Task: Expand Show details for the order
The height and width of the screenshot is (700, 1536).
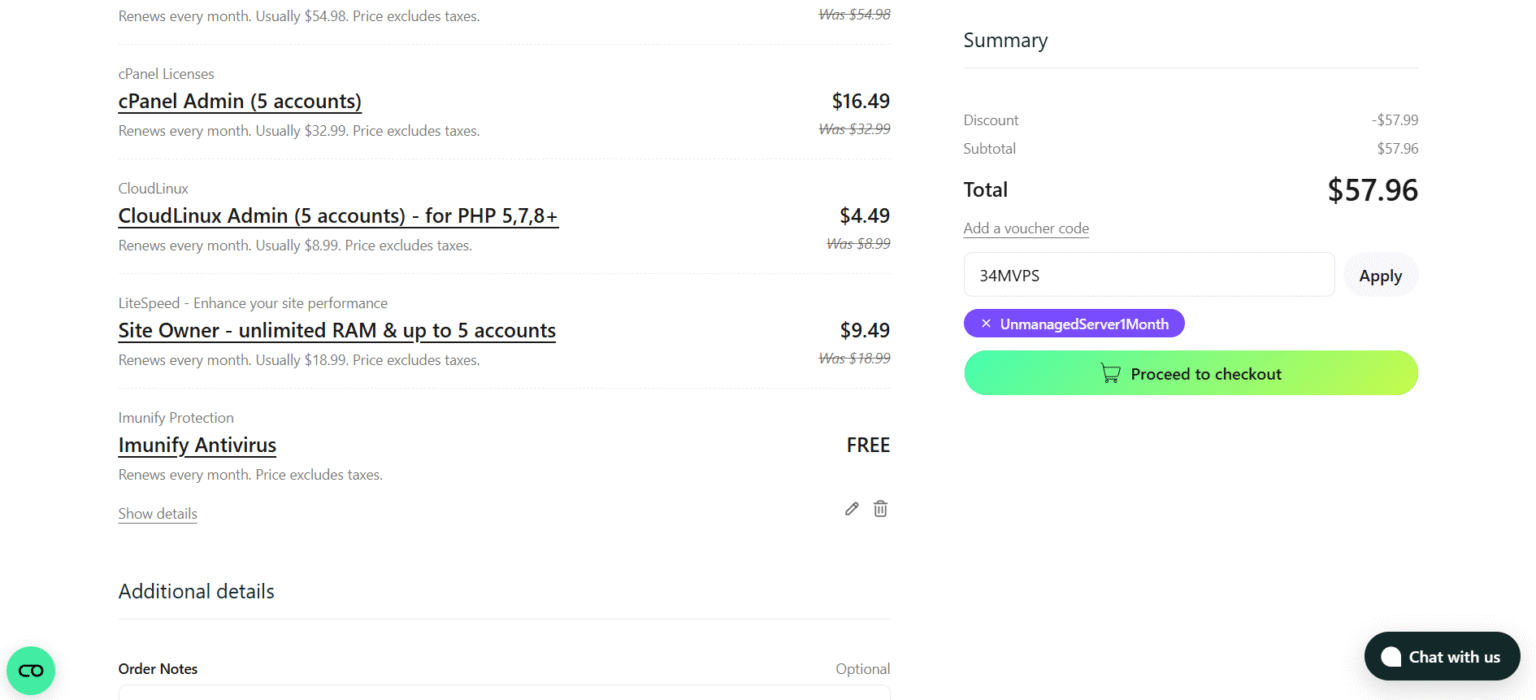Action: tap(157, 514)
